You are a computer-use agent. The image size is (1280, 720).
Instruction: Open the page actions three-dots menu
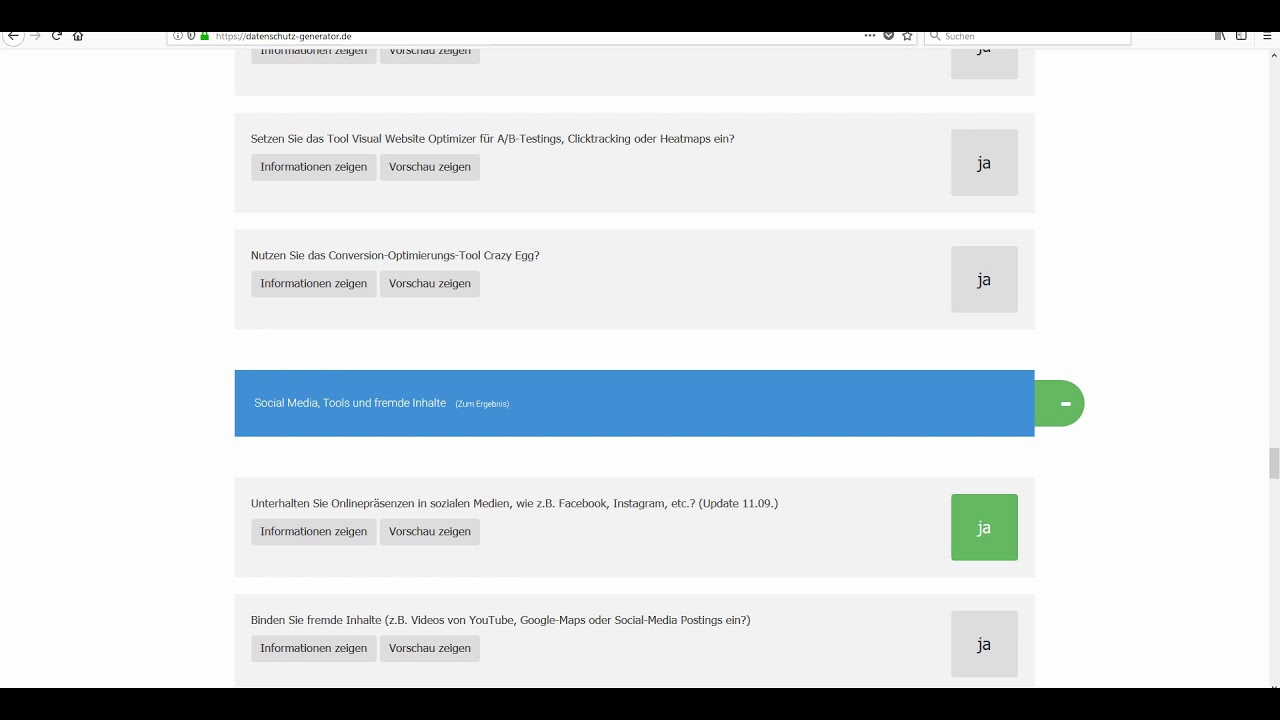pos(870,36)
